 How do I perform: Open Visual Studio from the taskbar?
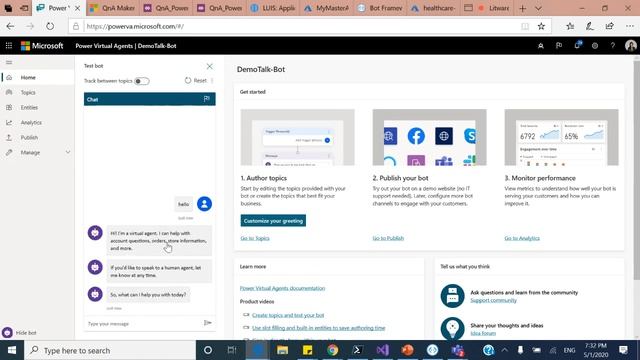[382, 350]
